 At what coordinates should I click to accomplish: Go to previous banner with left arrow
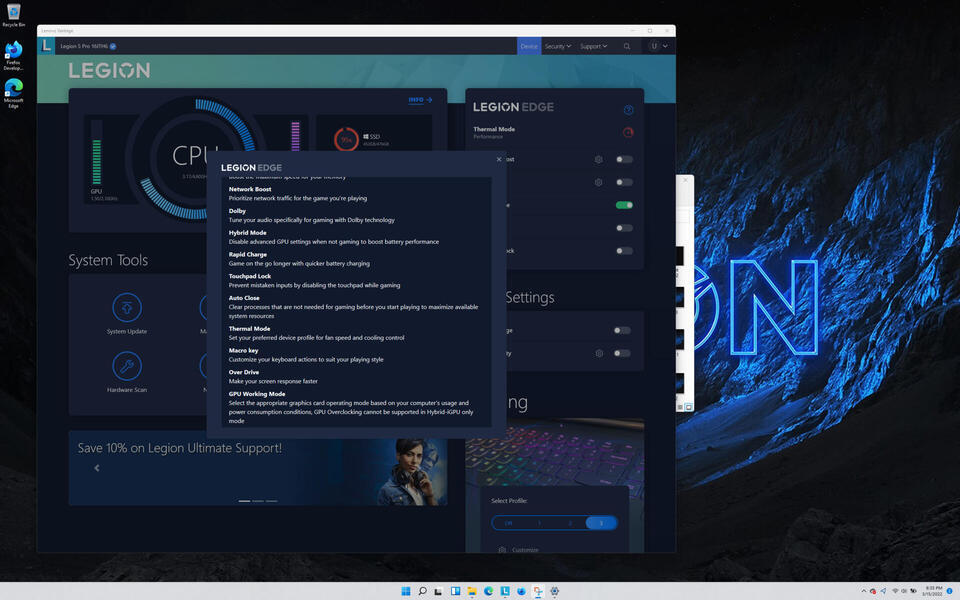coord(97,468)
